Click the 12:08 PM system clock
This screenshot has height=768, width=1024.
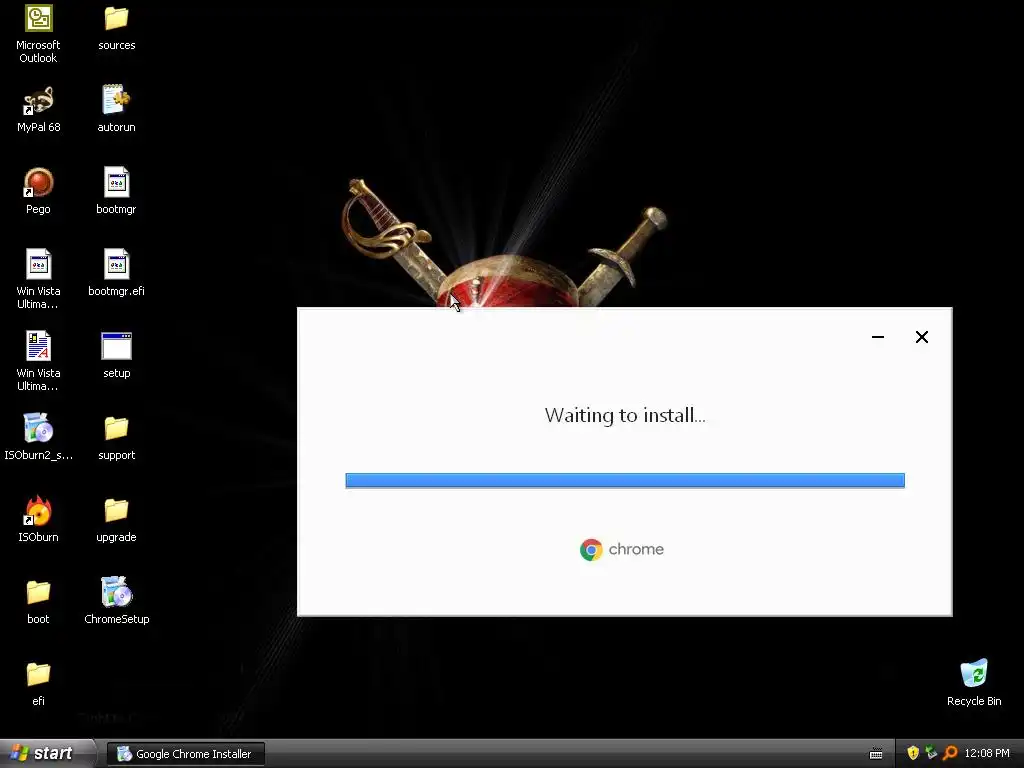pyautogui.click(x=987, y=754)
